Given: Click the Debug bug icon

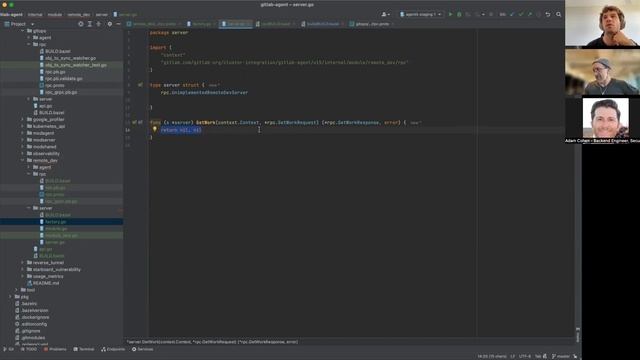Looking at the screenshot, I should pyautogui.click(x=459, y=14).
